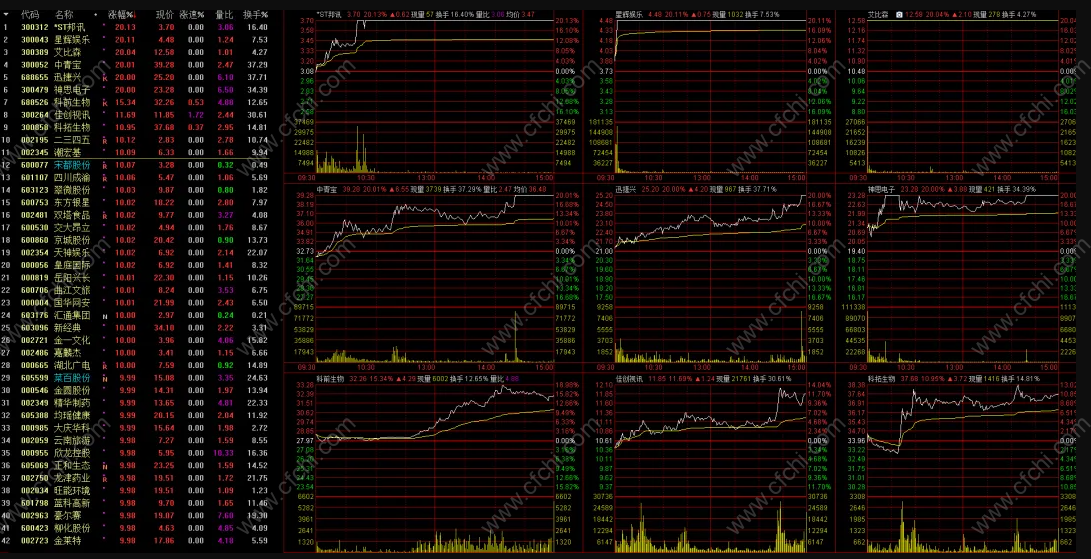Sort the list by 代码 column header
Screen dimensions: 1091x559
(30, 14)
